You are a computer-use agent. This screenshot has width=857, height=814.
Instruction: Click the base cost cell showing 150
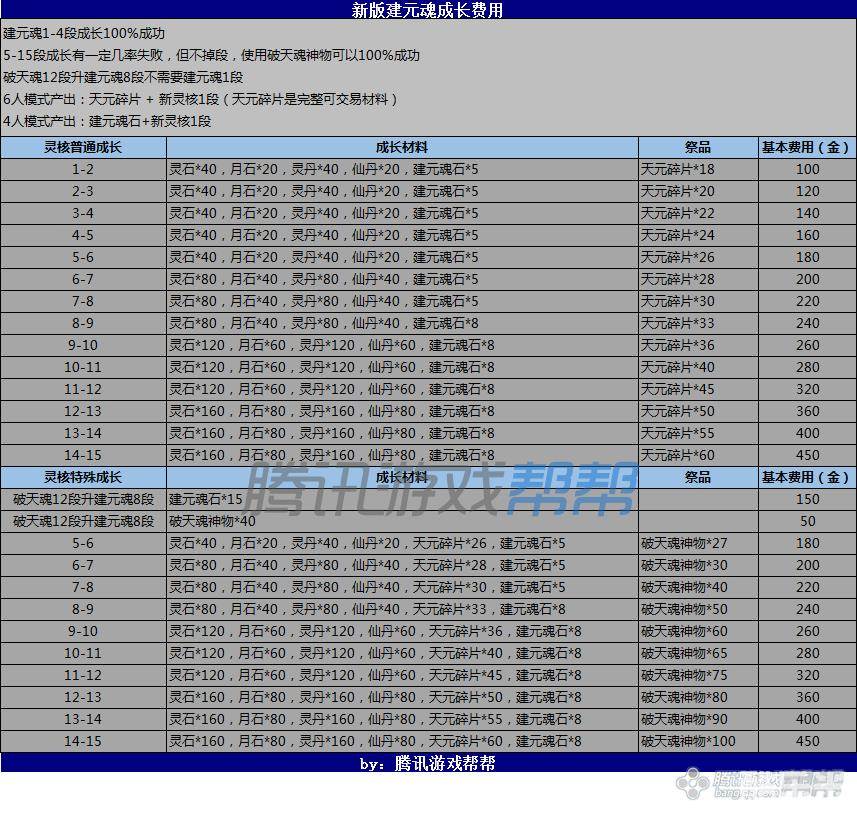click(807, 499)
